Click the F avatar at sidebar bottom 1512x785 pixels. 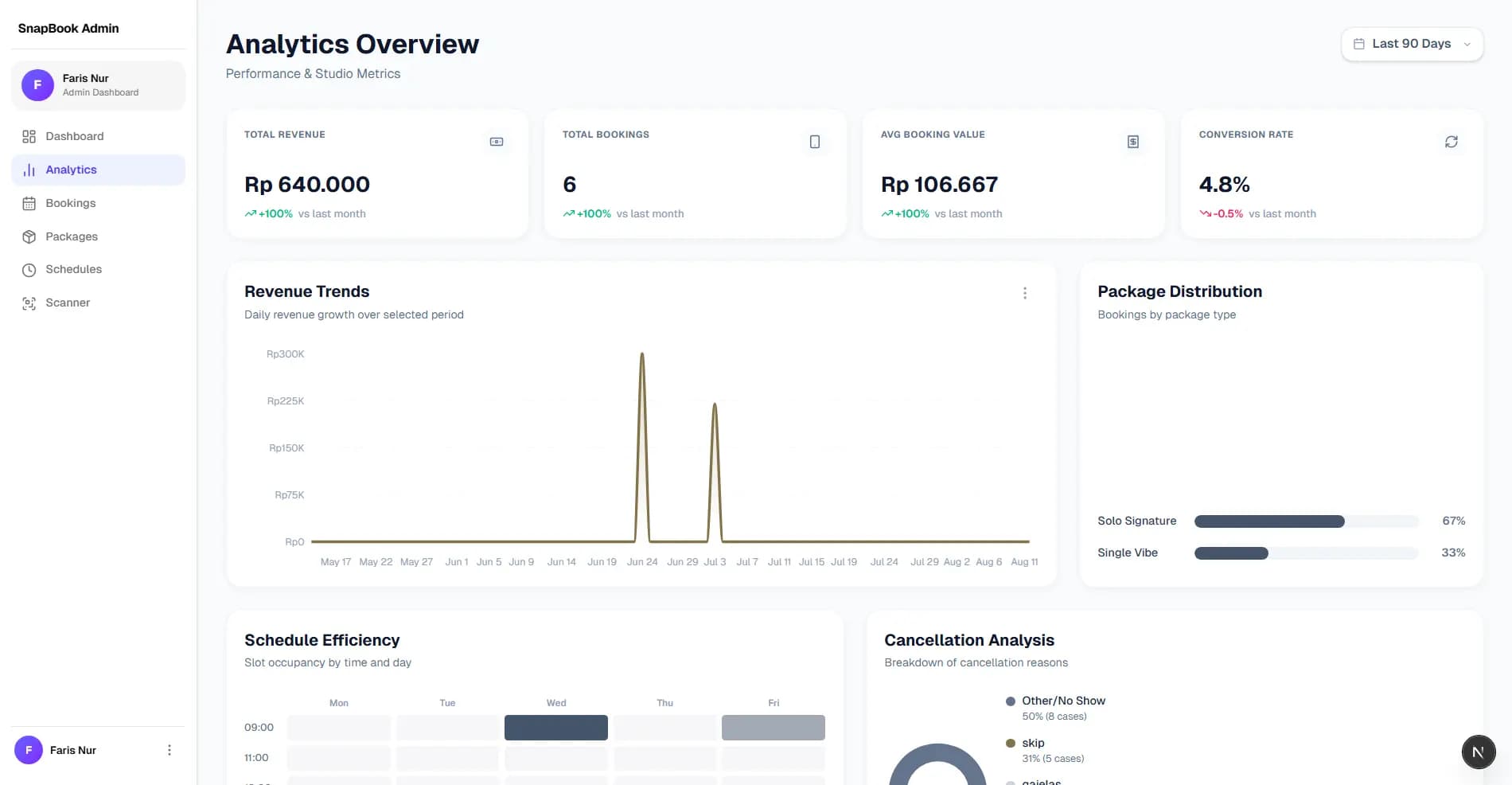point(29,750)
